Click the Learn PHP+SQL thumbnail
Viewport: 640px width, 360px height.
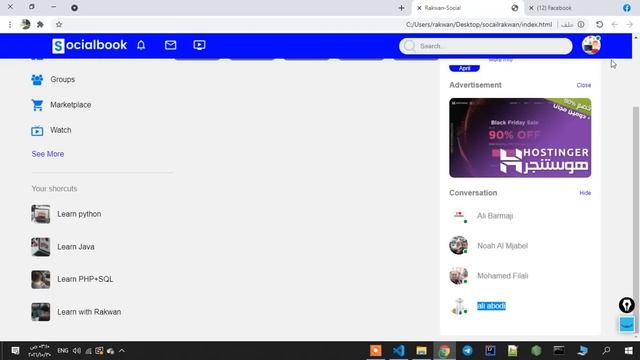(x=41, y=280)
